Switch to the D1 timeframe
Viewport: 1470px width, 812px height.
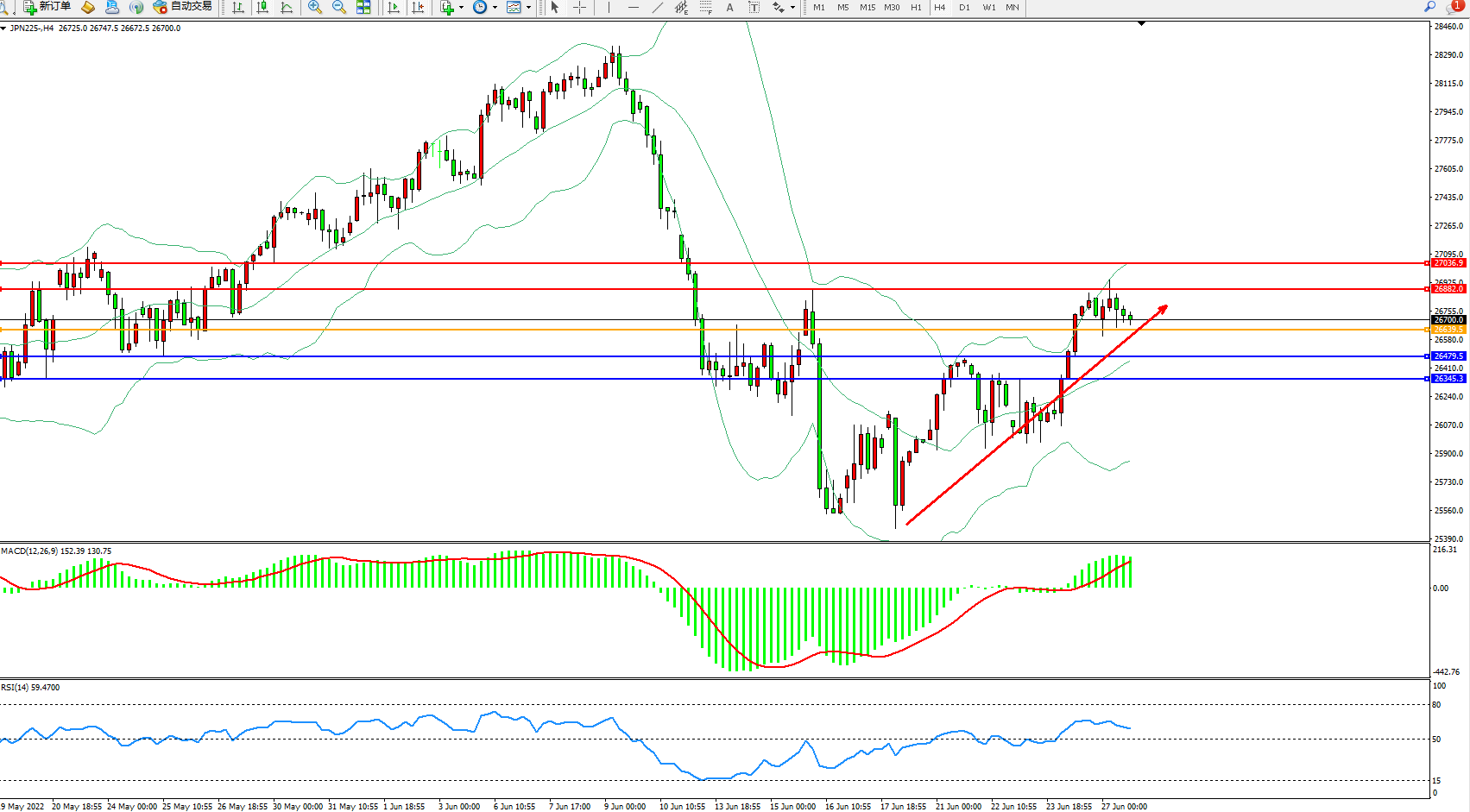coord(964,7)
